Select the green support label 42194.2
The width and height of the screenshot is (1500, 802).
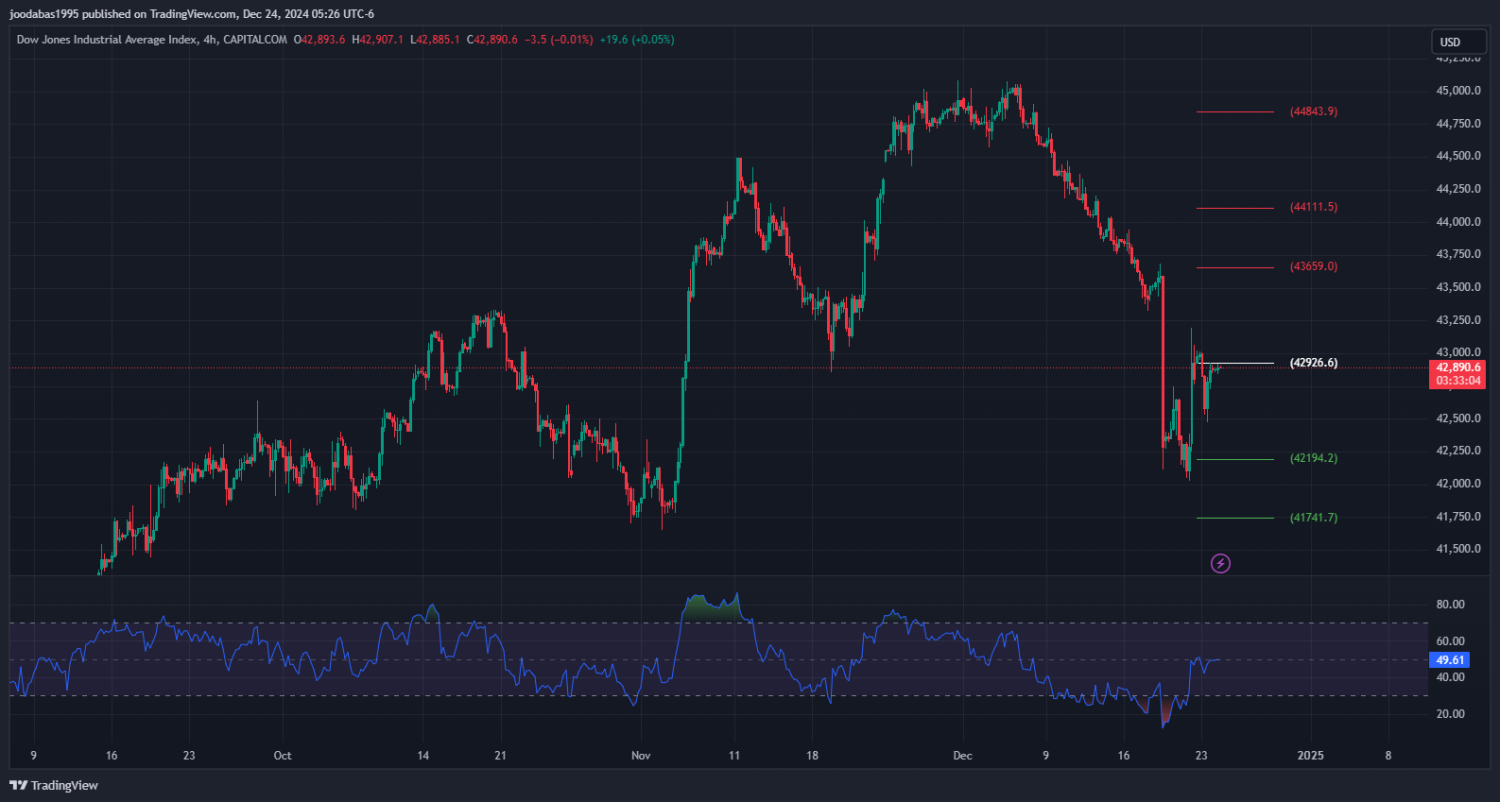pos(1313,458)
